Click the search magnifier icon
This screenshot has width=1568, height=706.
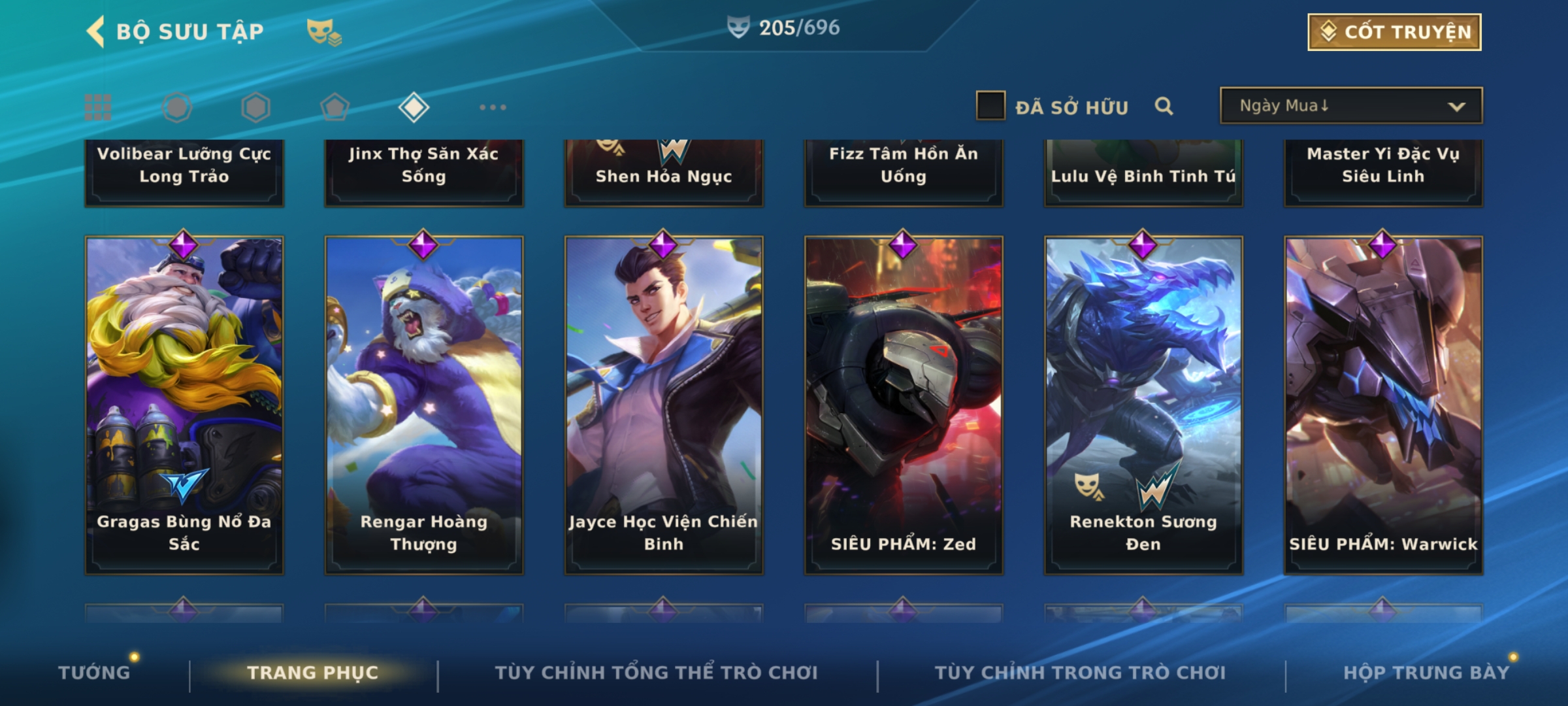coord(1164,106)
